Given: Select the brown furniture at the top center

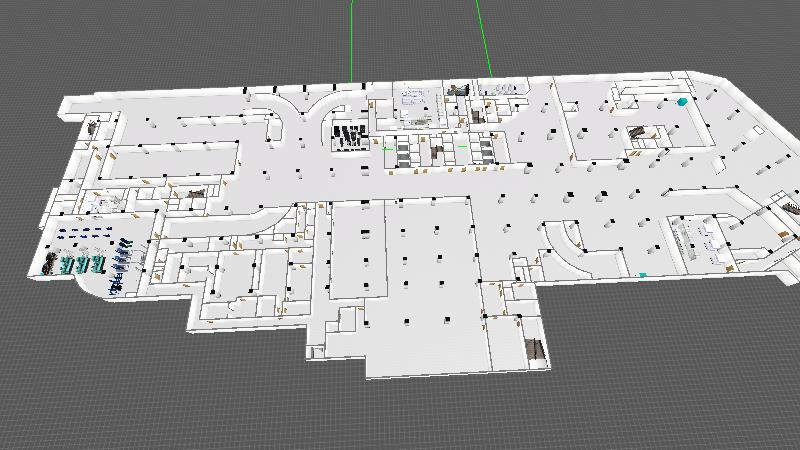Looking at the screenshot, I should pos(459,91).
